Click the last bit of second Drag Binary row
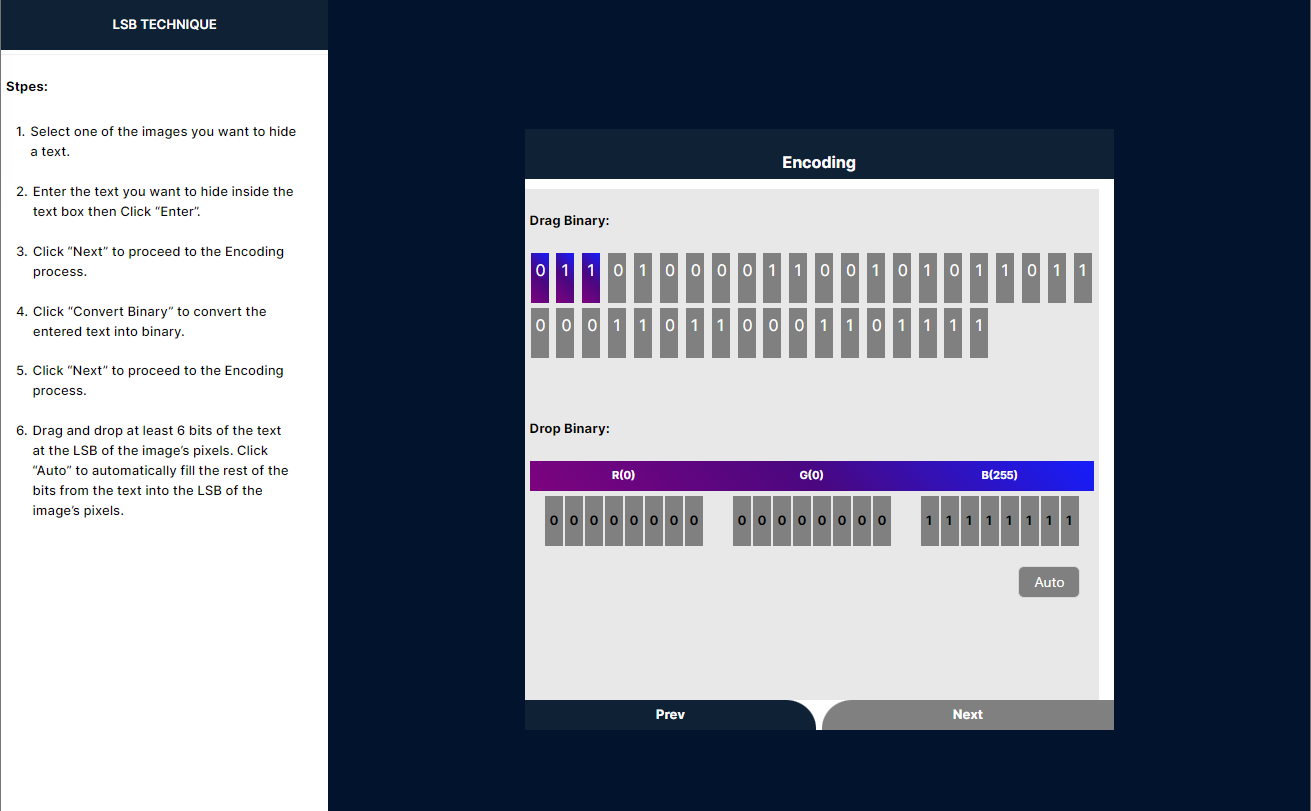Viewport: 1311px width, 811px height. 979,333
